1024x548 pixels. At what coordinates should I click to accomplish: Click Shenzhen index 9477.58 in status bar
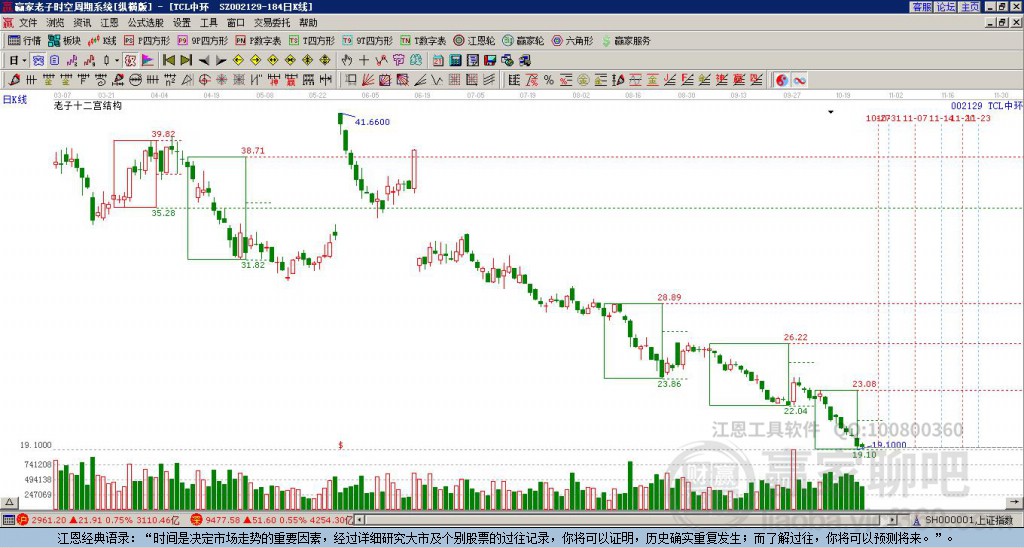pyautogui.click(x=221, y=520)
